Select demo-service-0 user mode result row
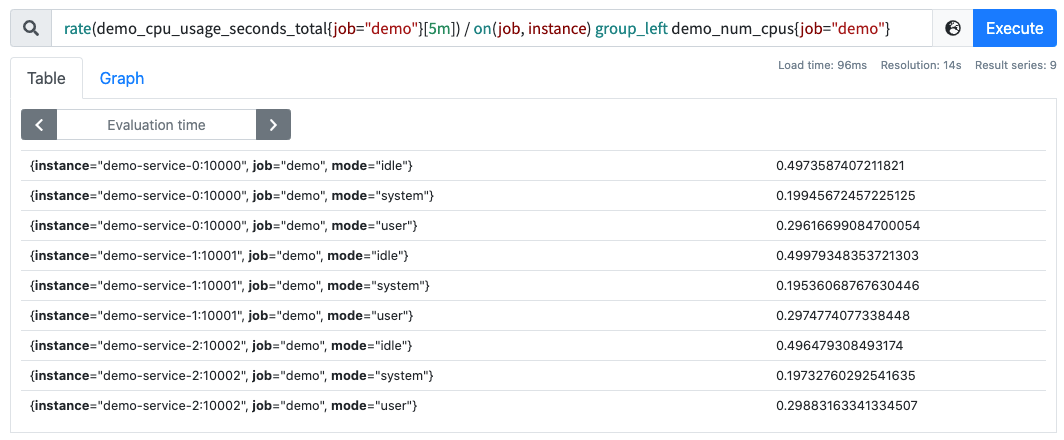1064x440 pixels. tap(533, 225)
